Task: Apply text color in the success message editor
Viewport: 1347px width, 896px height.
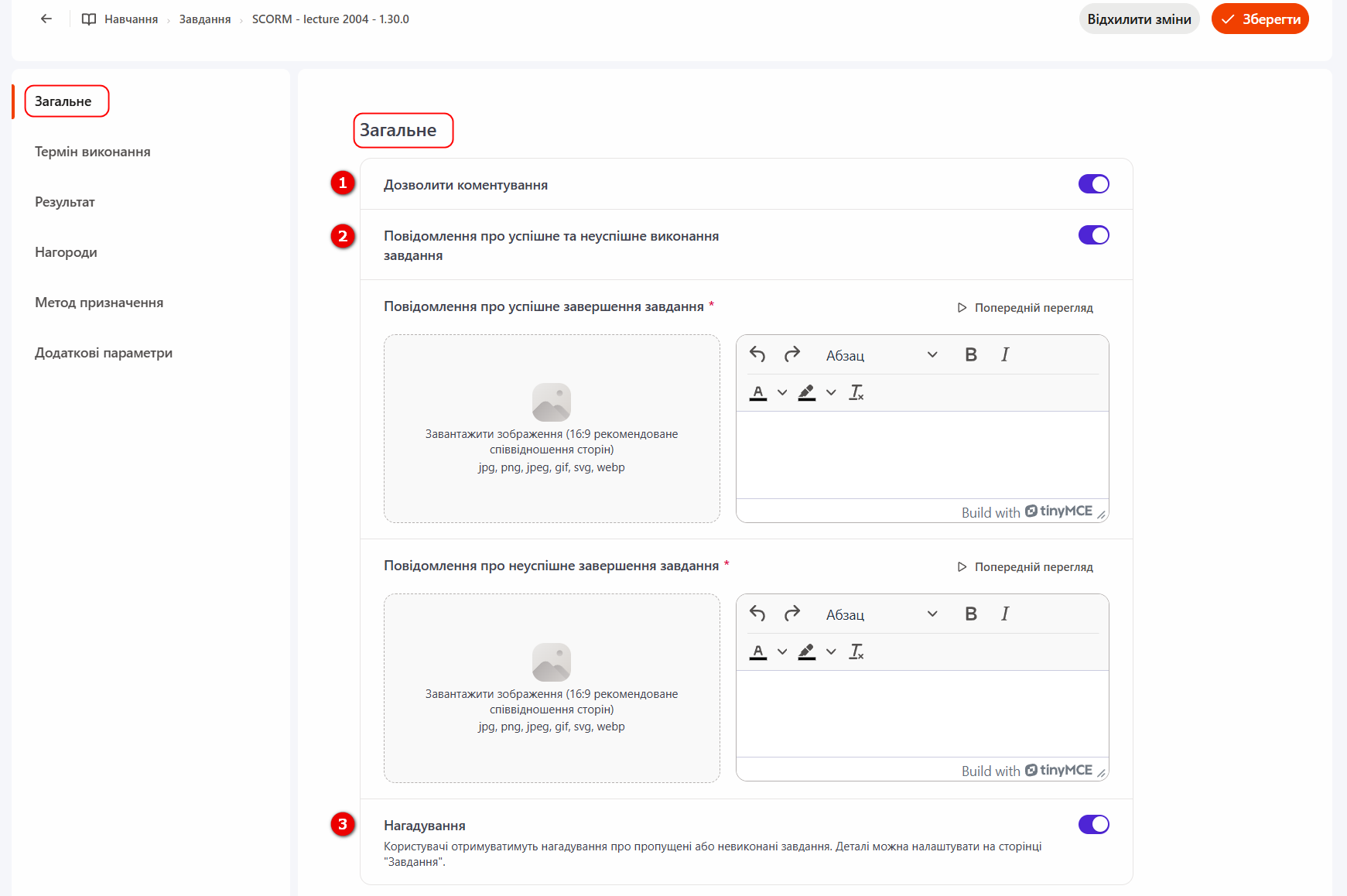Action: coord(758,392)
